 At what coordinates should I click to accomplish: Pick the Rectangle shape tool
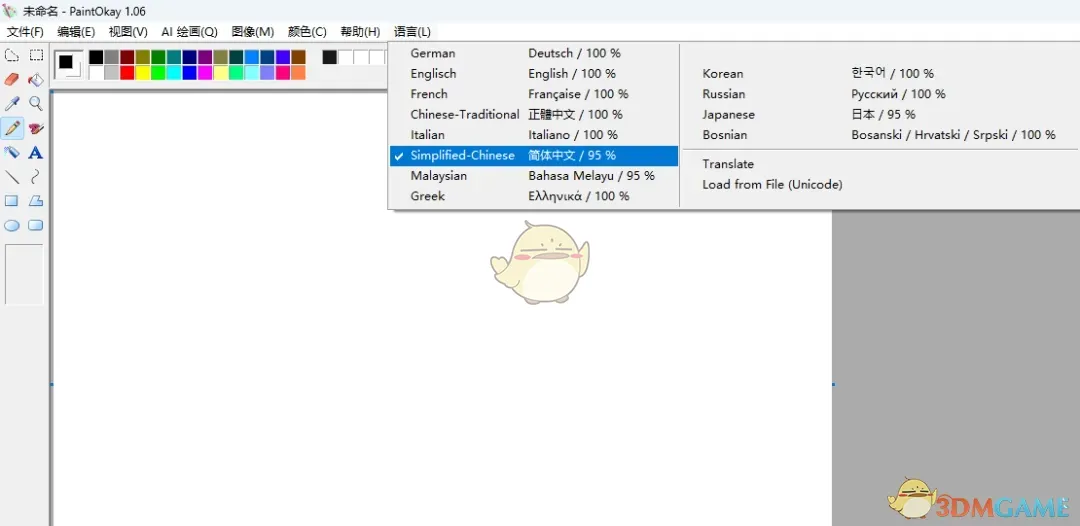click(12, 201)
